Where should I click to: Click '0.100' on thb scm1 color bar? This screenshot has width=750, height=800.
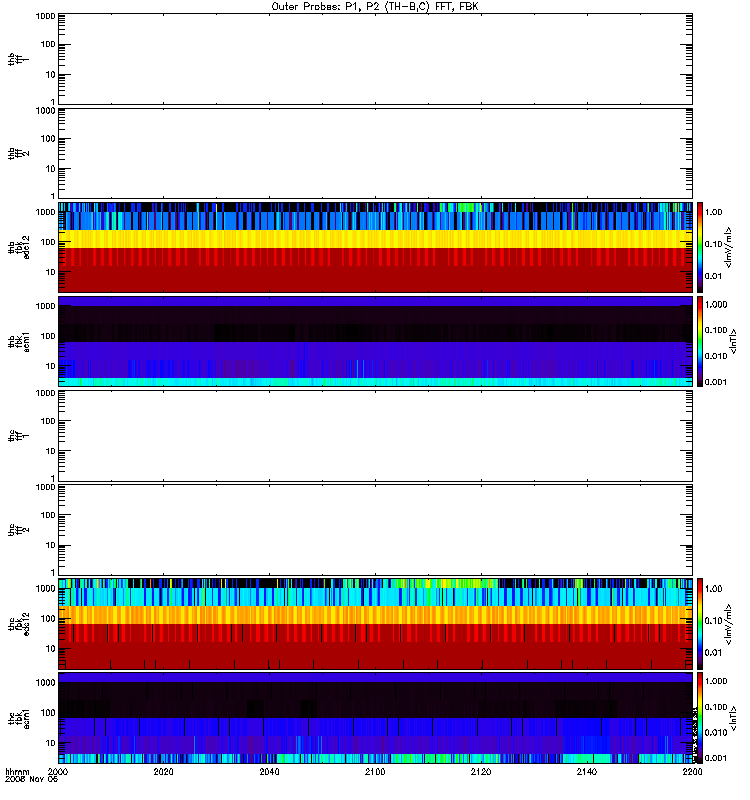[x=716, y=330]
